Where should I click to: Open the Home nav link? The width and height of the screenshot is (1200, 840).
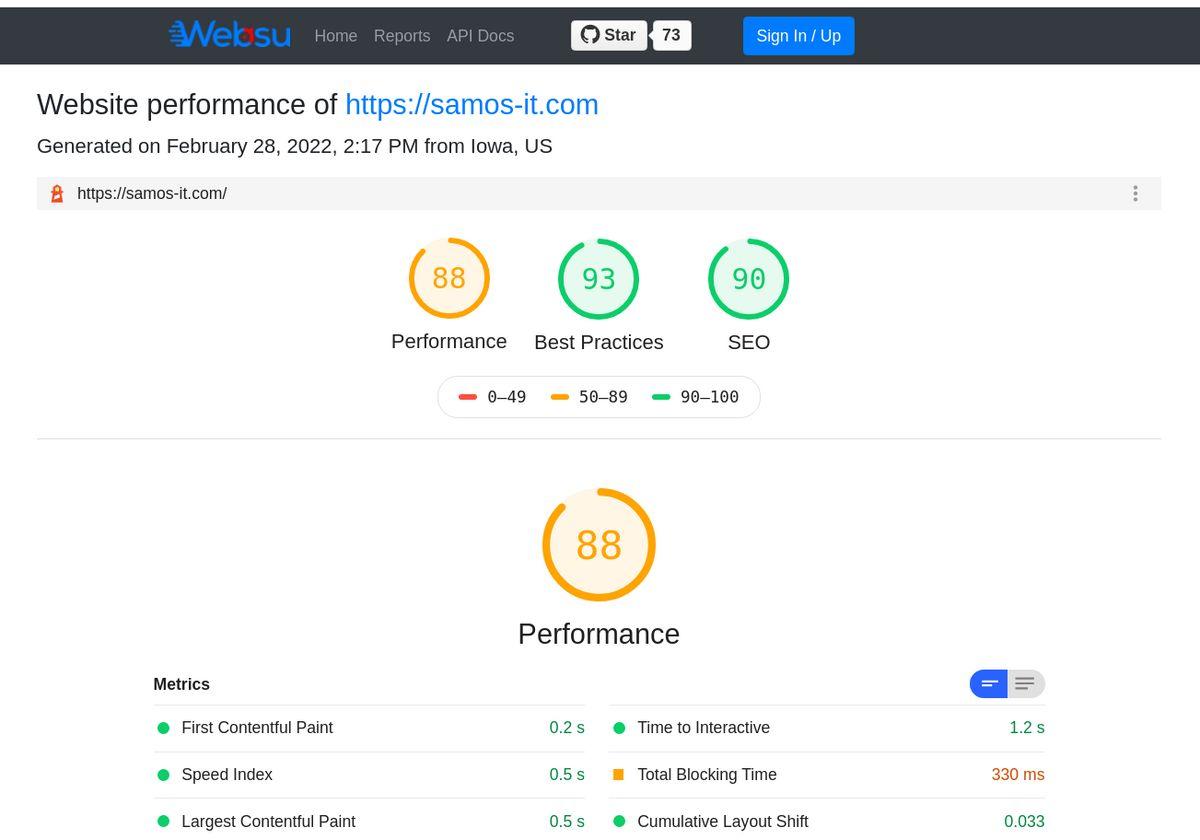pyautogui.click(x=335, y=36)
